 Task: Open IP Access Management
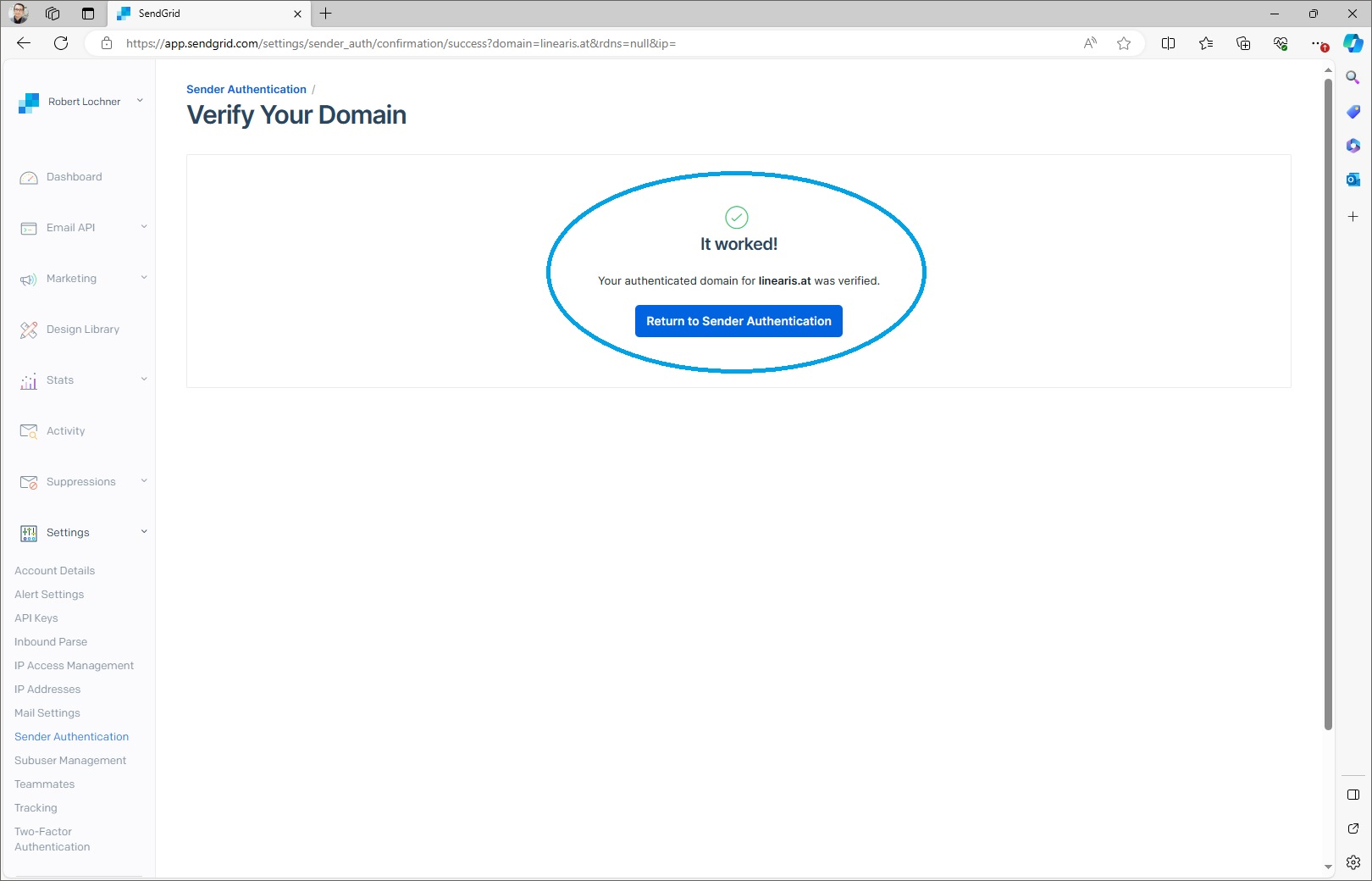[x=74, y=666]
